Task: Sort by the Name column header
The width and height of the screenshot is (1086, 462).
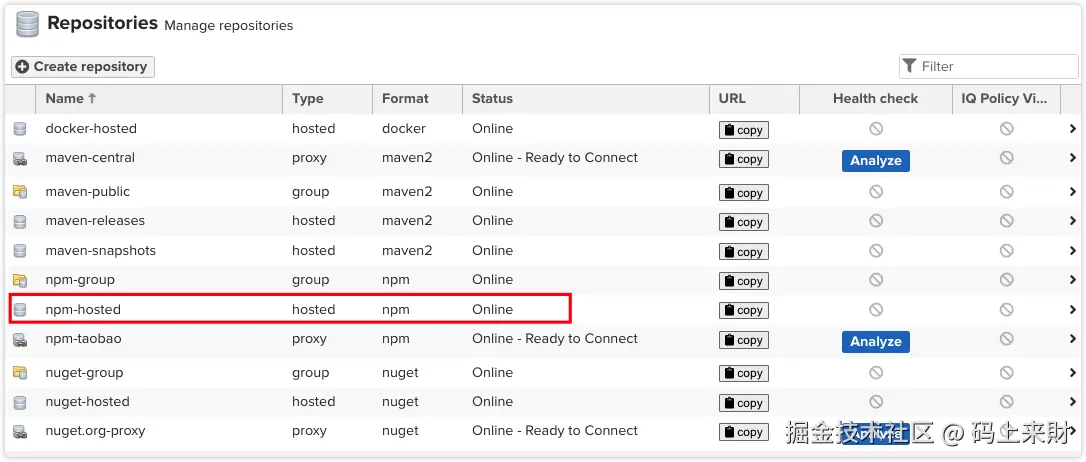Action: (159, 99)
